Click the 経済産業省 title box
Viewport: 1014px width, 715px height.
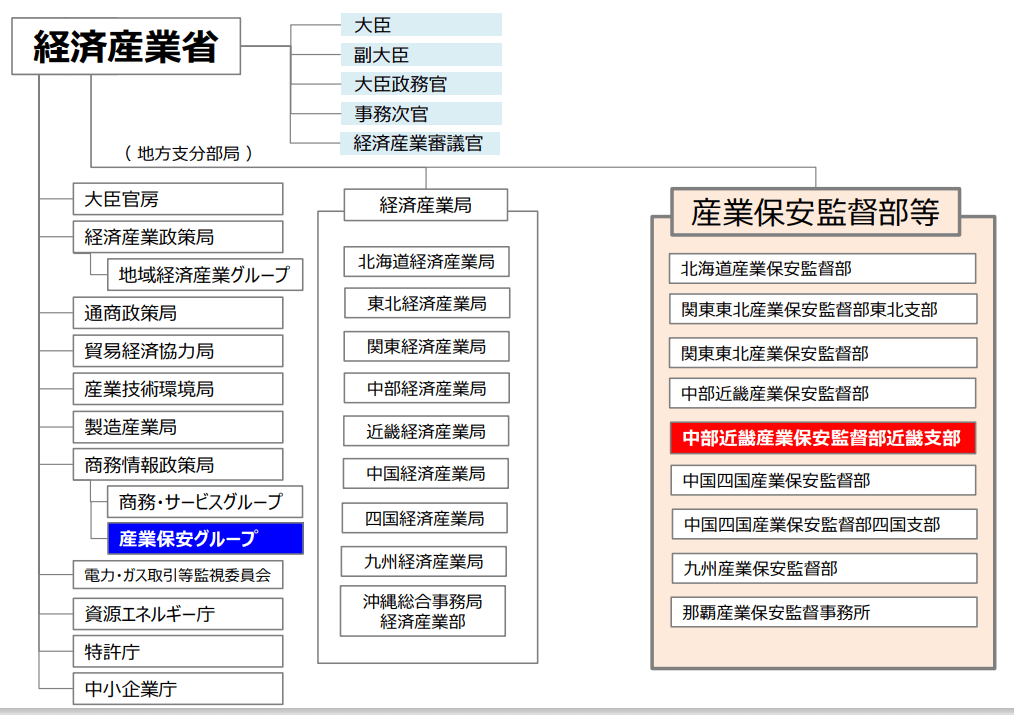pos(126,46)
